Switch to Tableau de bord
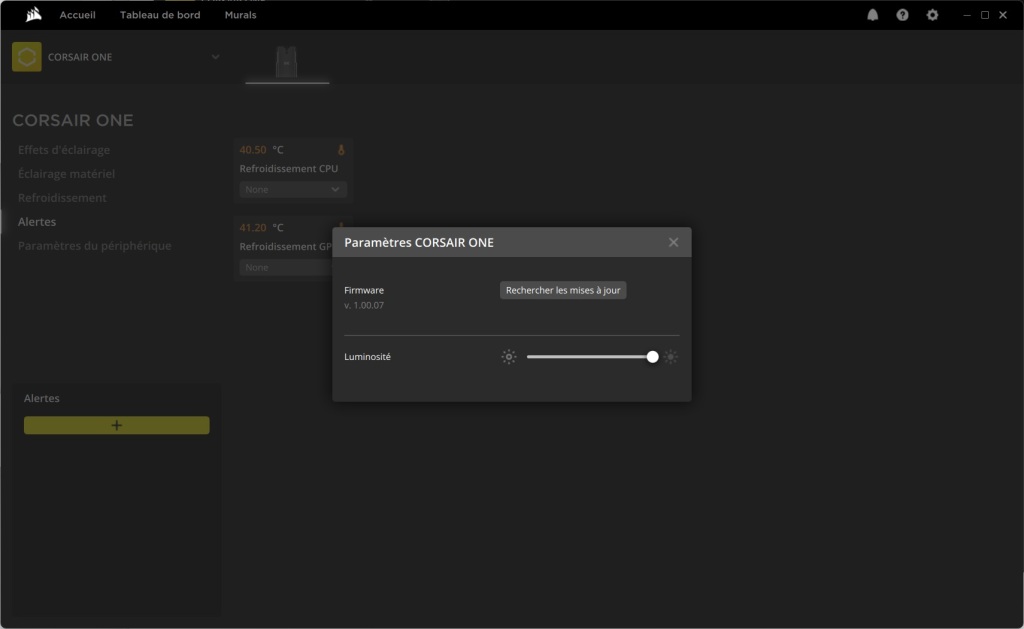1024x629 pixels. [x=160, y=15]
